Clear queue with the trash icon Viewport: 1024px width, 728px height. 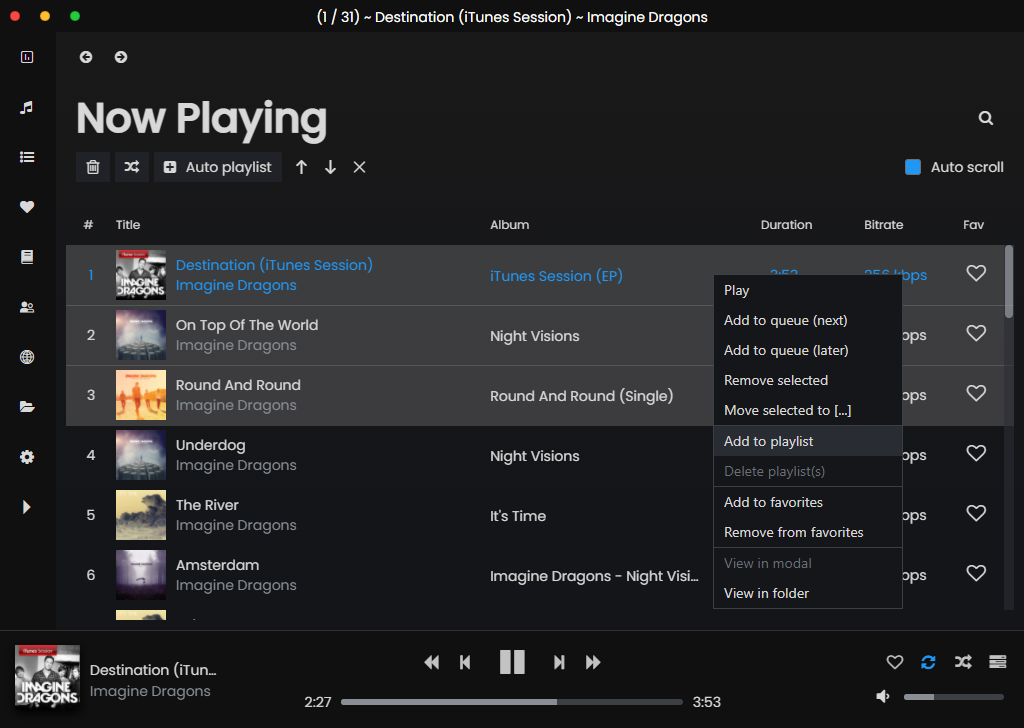(x=93, y=167)
